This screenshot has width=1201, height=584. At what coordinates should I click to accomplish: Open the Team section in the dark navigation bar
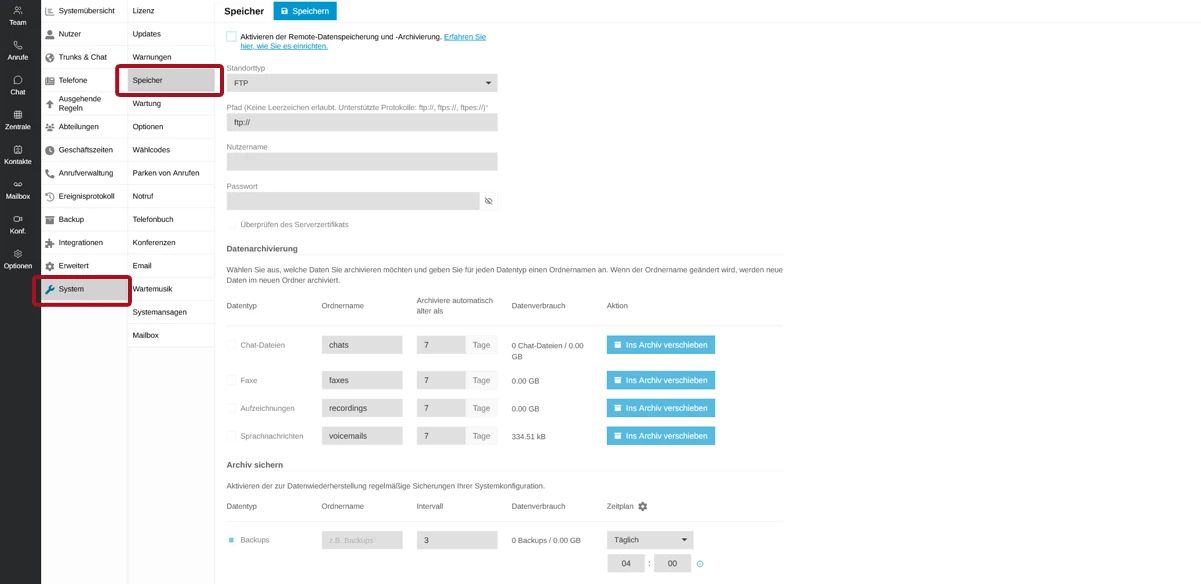[18, 15]
